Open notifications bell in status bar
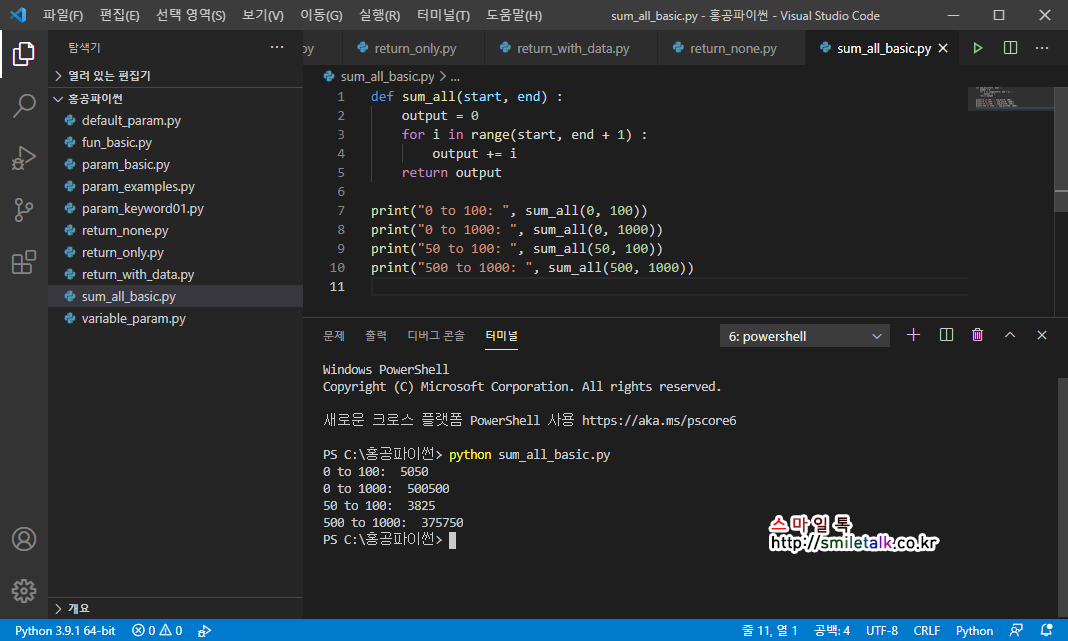Screen dimensions: 1068x641 pos(1047,631)
